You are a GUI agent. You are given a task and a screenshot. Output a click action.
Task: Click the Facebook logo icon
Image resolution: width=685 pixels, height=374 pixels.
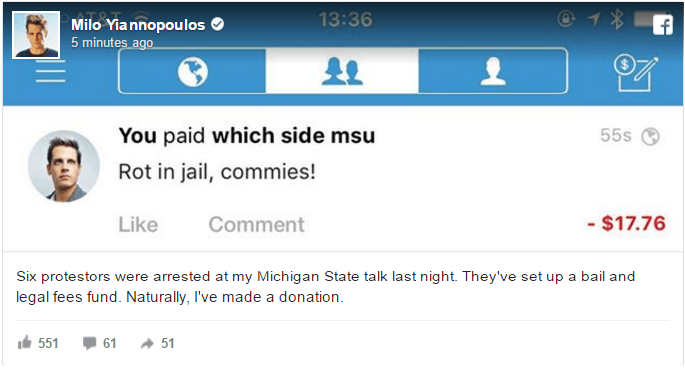point(662,24)
